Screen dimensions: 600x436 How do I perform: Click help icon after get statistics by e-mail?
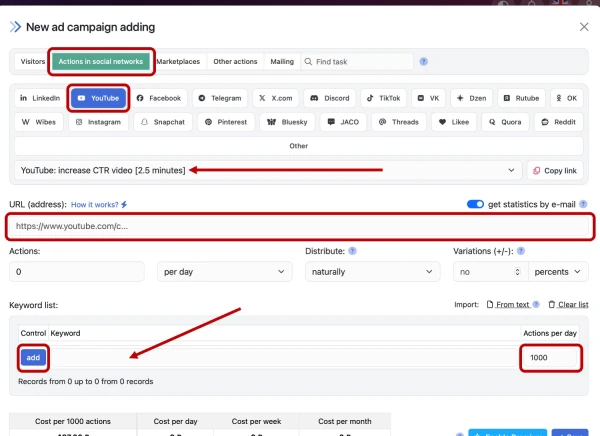pyautogui.click(x=583, y=204)
